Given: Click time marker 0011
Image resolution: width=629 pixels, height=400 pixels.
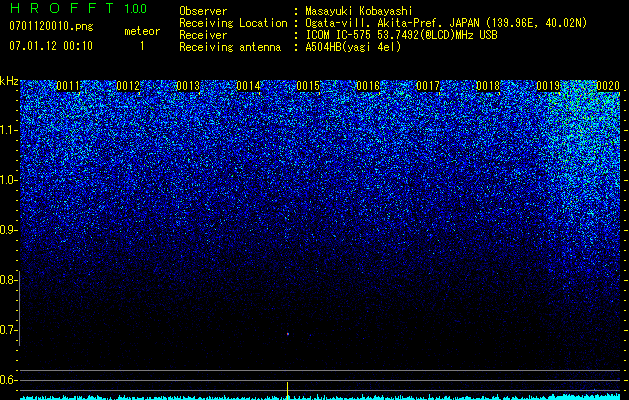Looking at the screenshot, I should pyautogui.click(x=68, y=86).
